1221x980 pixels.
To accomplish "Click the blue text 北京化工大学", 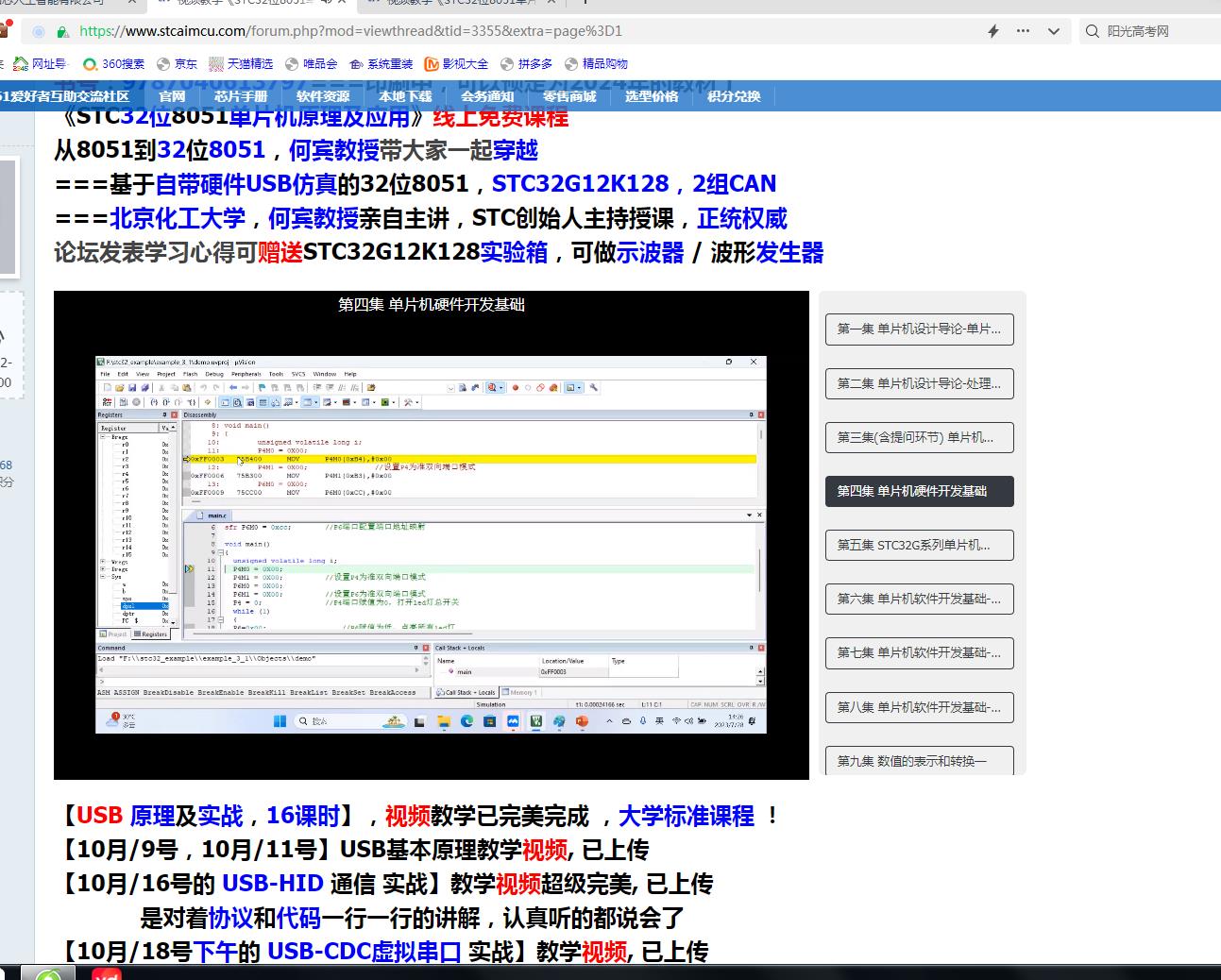I will (178, 219).
